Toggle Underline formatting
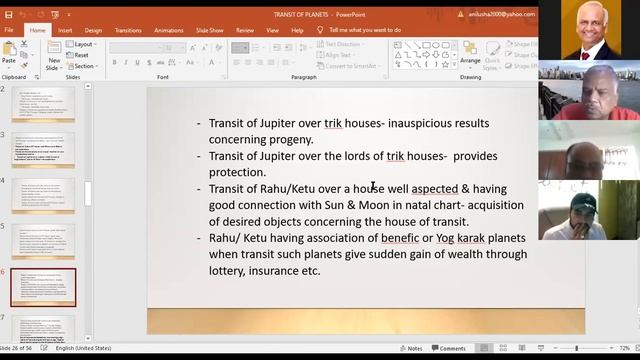The height and width of the screenshot is (360, 640). coord(137,62)
